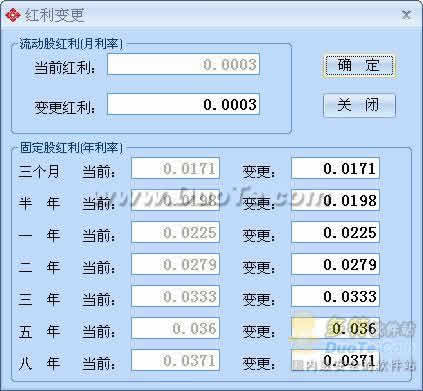Edit the 八年 变更 field 0.0371

(x=335, y=360)
